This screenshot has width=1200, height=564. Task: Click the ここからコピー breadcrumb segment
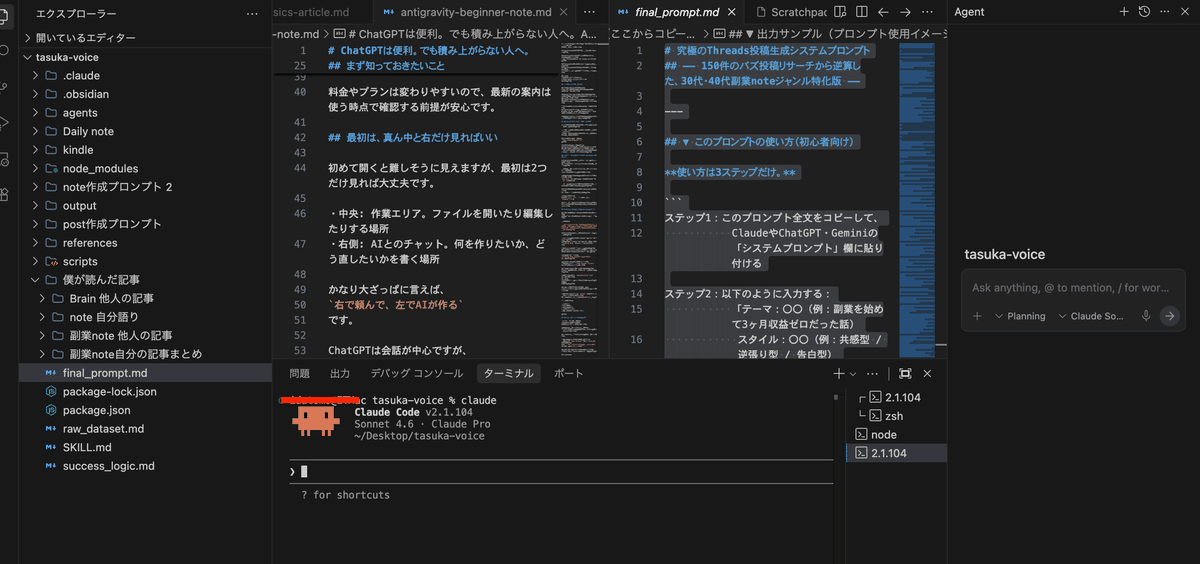pos(654,33)
